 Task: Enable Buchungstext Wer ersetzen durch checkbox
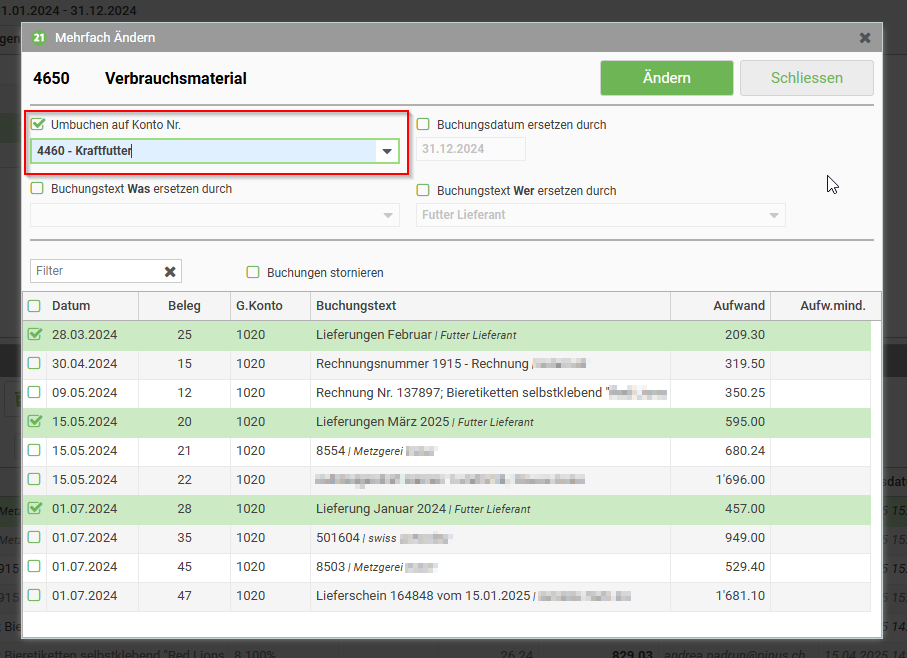click(423, 190)
